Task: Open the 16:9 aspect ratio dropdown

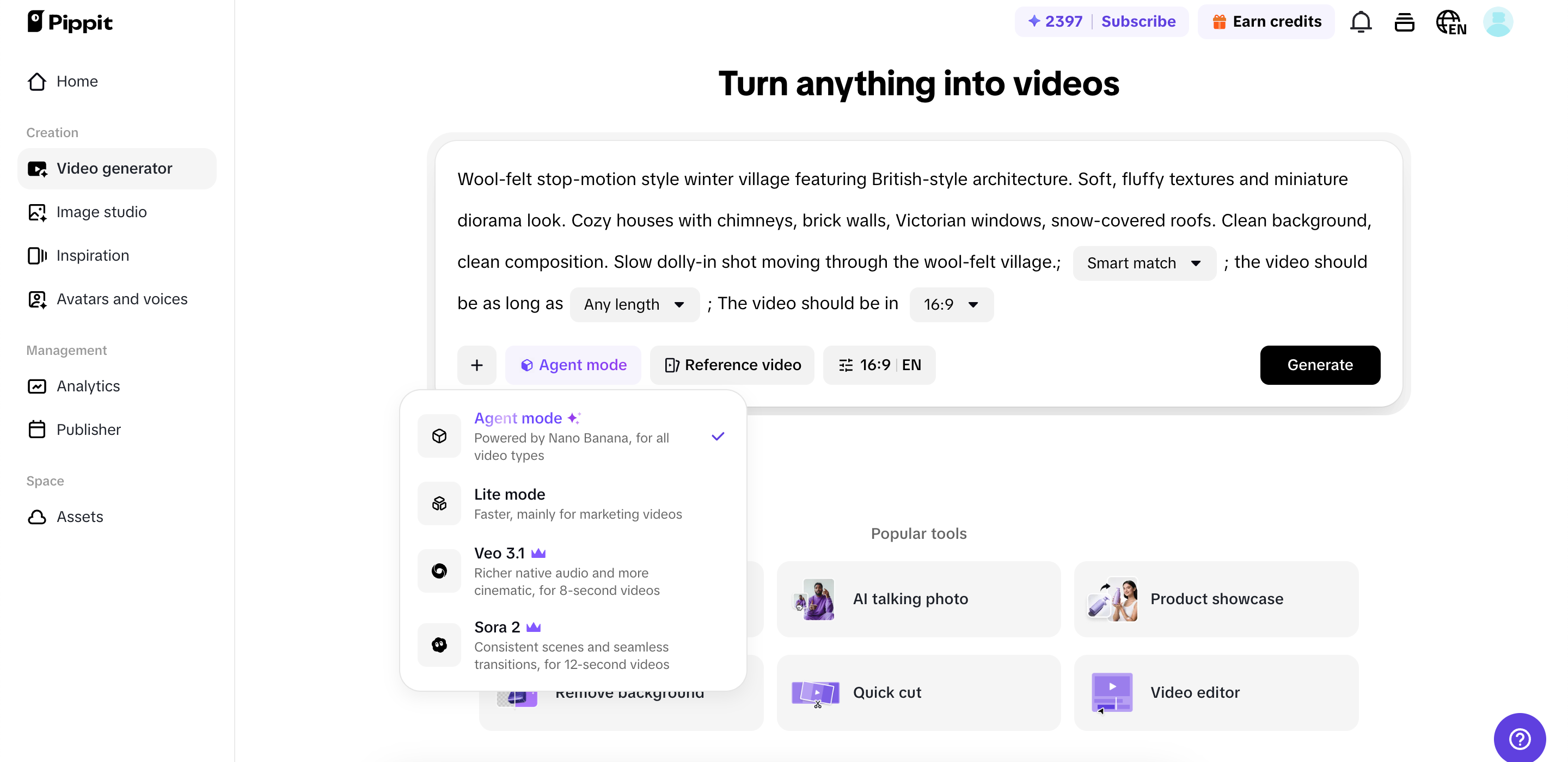Action: pos(951,304)
